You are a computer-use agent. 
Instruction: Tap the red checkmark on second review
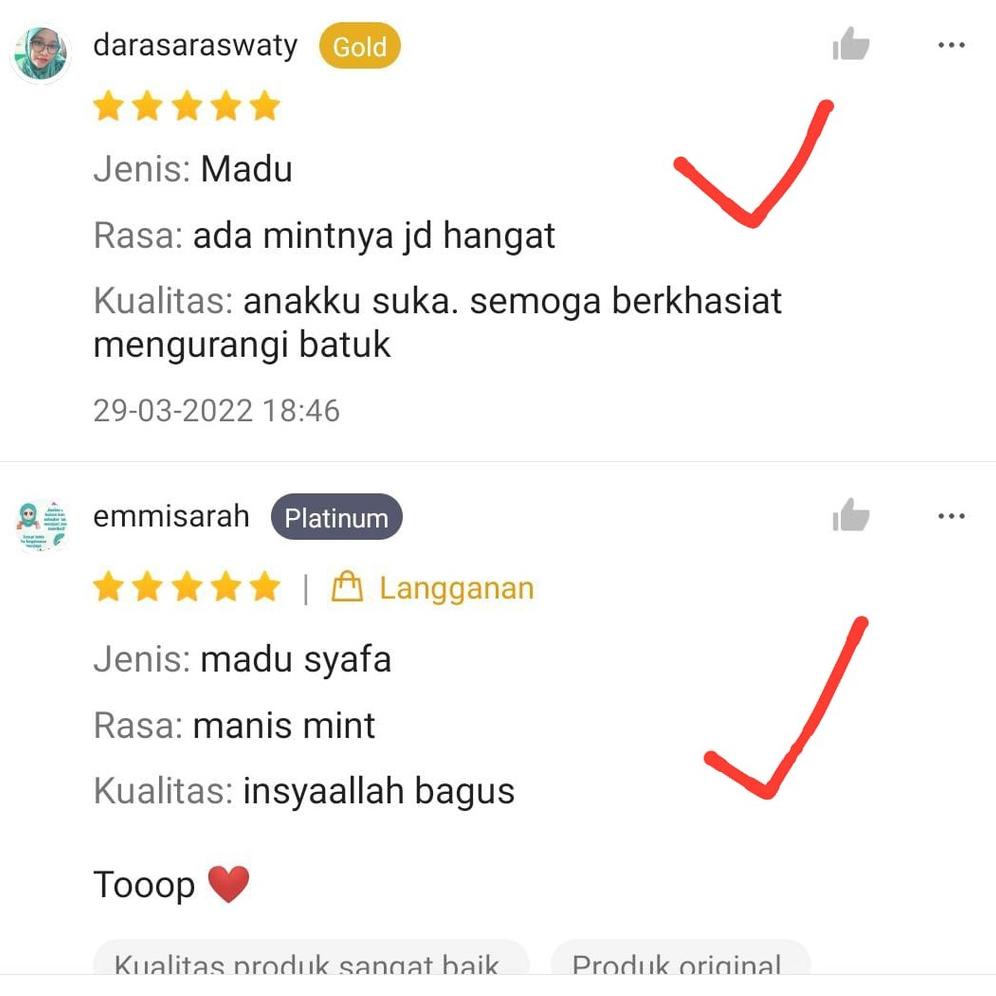coord(786,707)
